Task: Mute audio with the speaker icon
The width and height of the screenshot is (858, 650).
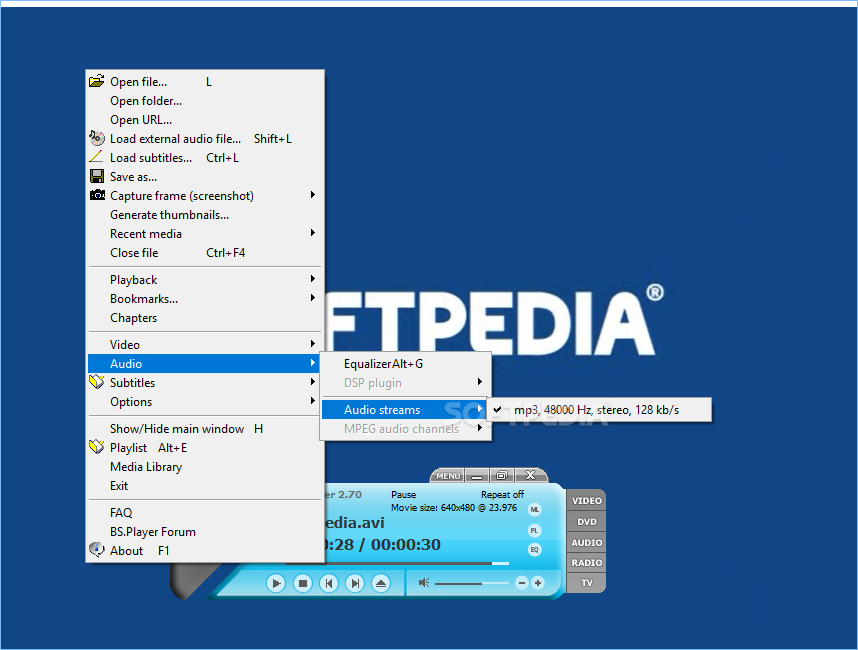Action: [x=424, y=583]
